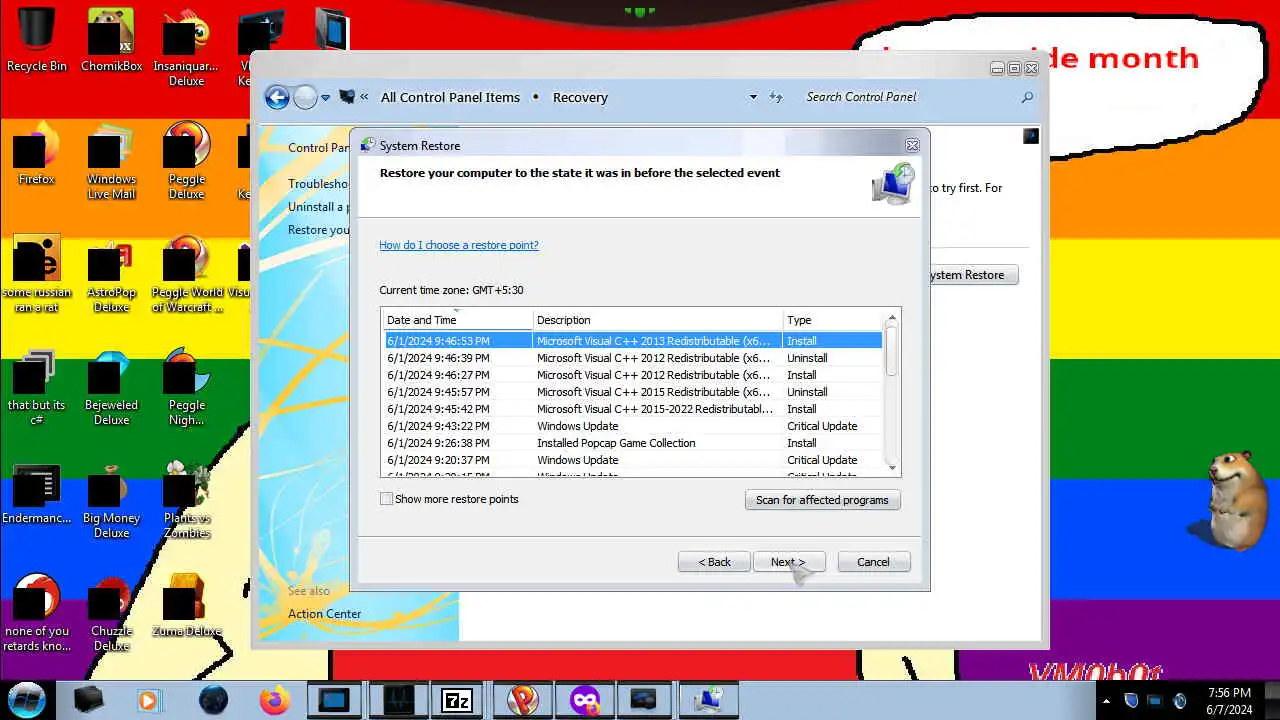
Task: Open the Peggle Deluxe desktop shortcut
Action: (x=186, y=160)
